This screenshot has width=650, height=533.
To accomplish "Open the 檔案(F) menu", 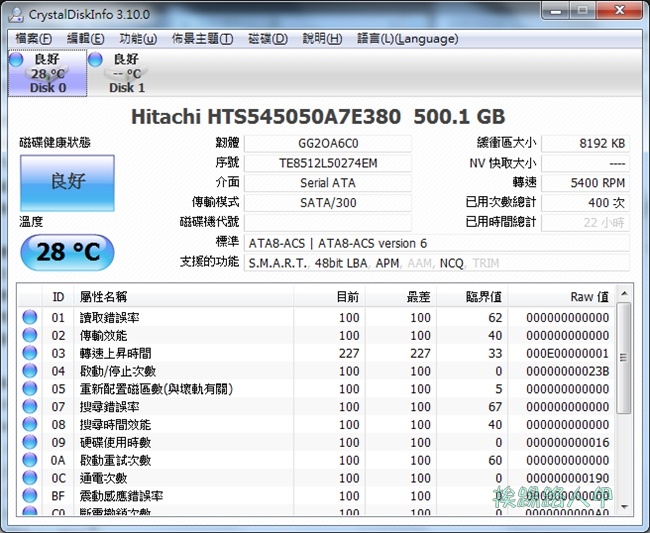I will [33, 39].
